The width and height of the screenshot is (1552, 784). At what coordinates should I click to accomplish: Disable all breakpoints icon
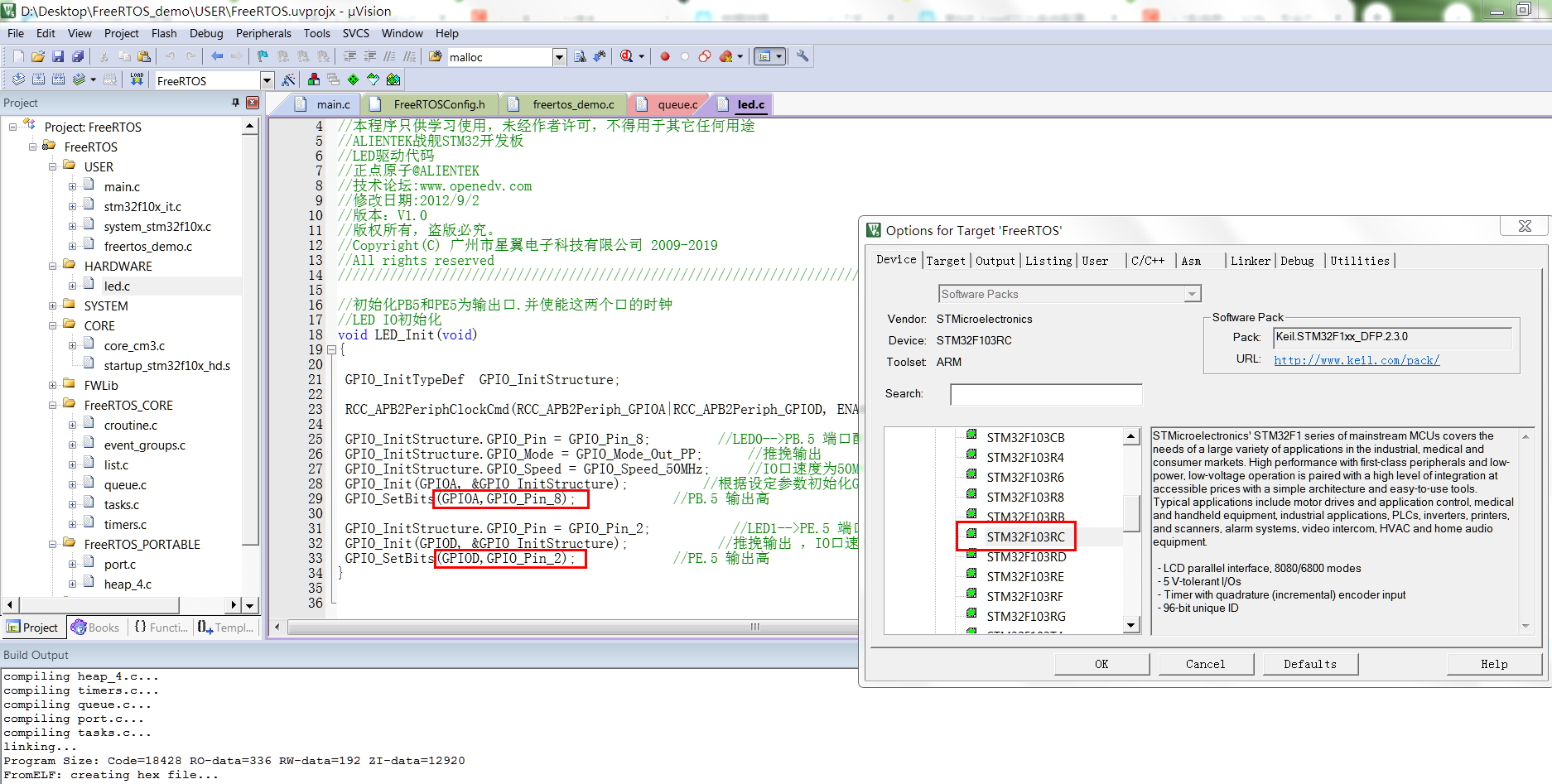click(x=704, y=56)
